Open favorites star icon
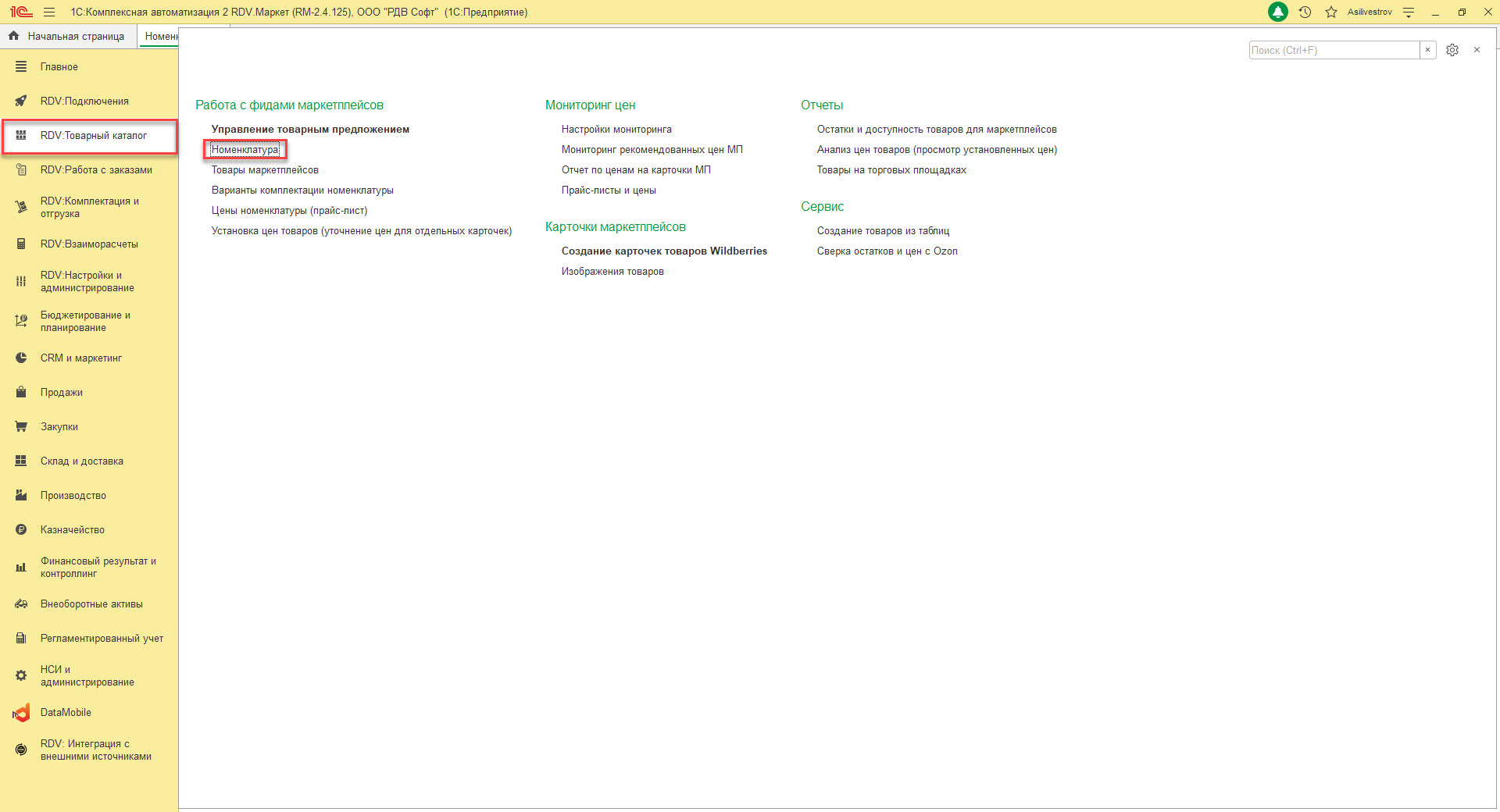 coord(1331,12)
